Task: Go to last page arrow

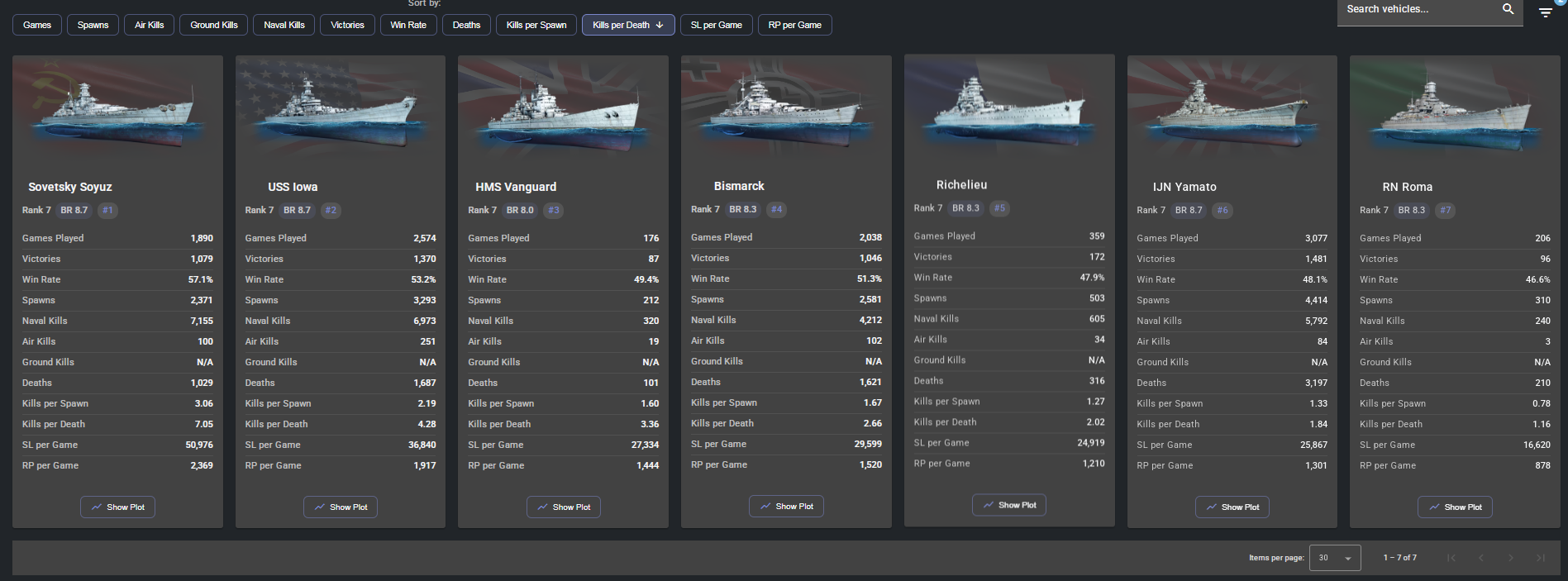Action: [x=1541, y=558]
